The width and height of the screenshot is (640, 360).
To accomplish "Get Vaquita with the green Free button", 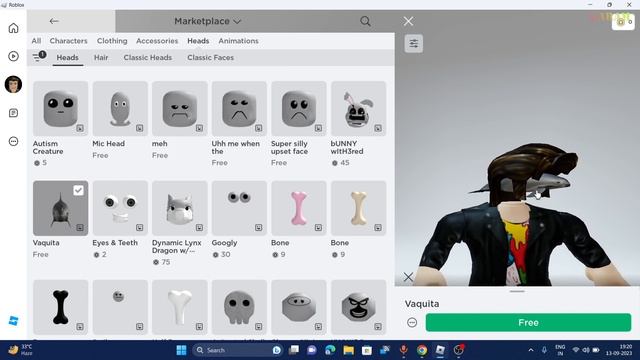I will [x=528, y=322].
